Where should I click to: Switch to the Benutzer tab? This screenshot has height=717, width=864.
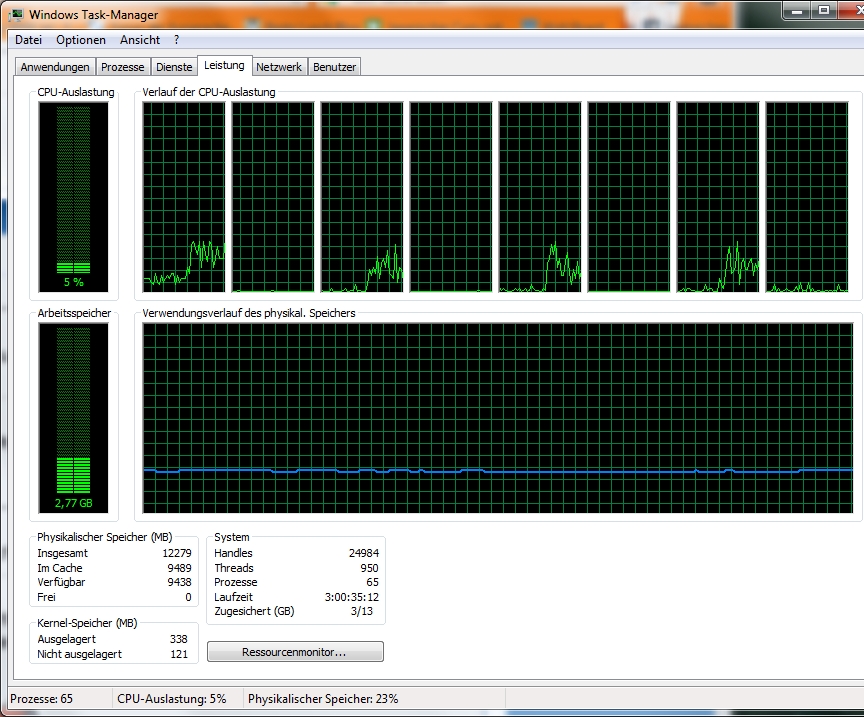pos(334,67)
